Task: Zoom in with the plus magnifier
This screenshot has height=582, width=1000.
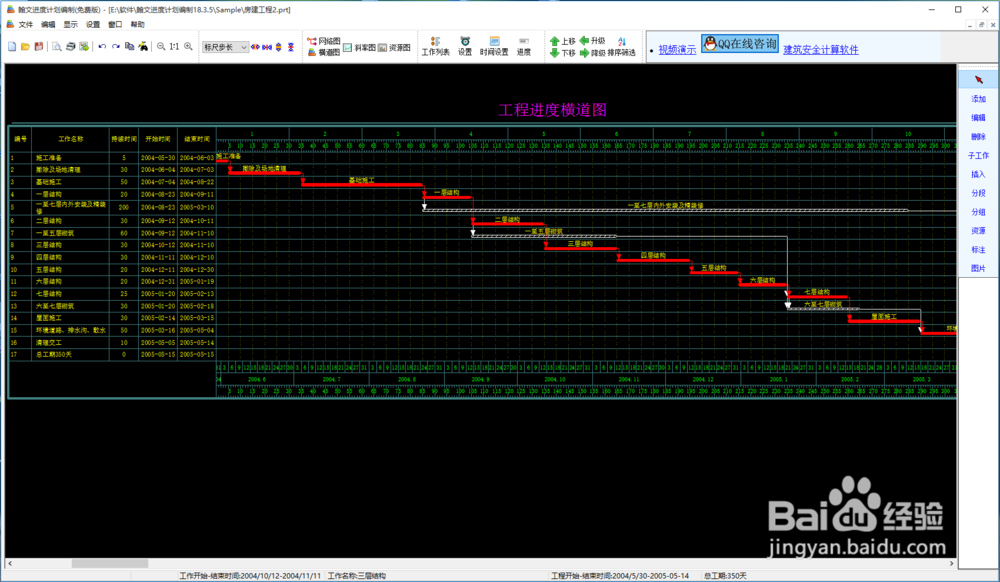Action: (x=188, y=47)
